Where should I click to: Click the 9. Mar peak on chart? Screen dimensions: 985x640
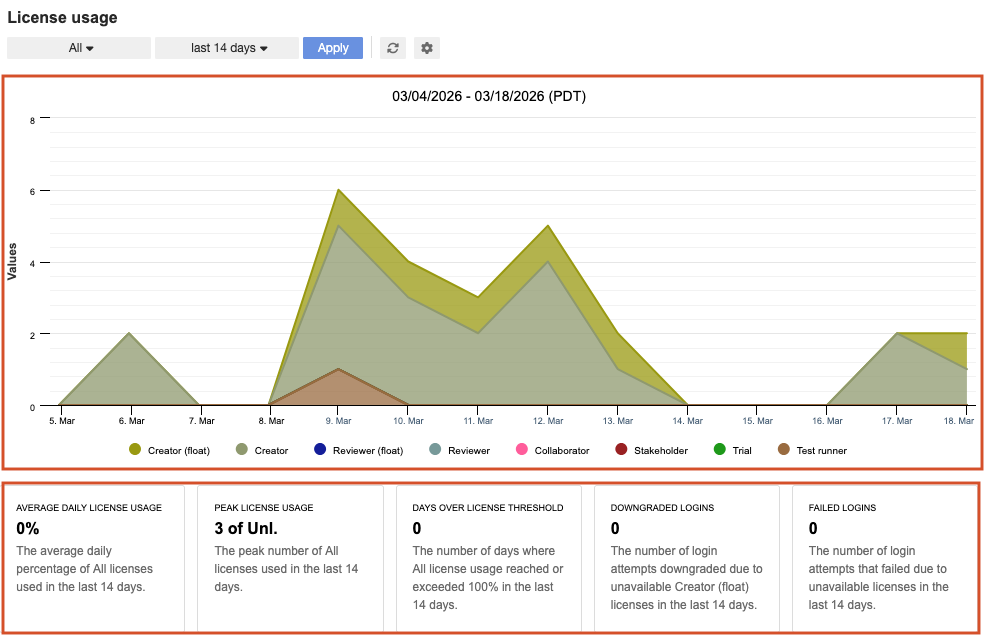339,191
